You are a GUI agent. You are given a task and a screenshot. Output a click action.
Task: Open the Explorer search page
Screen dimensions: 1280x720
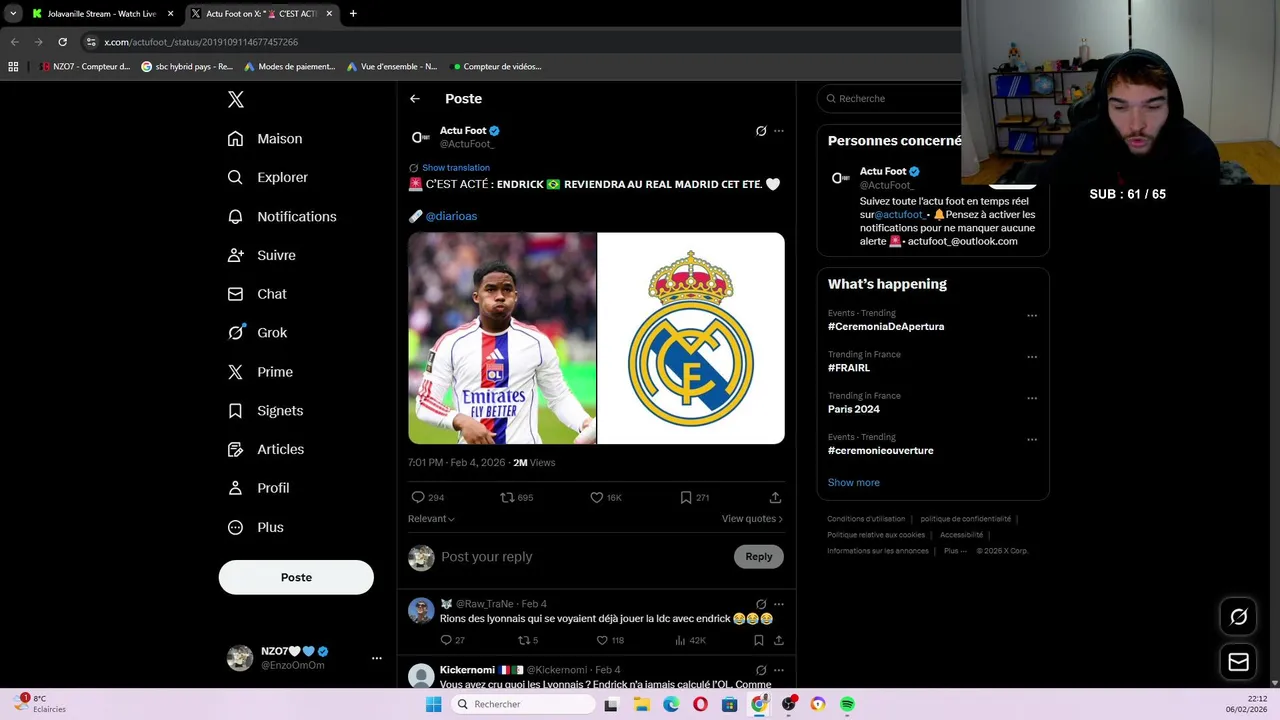[x=268, y=177]
